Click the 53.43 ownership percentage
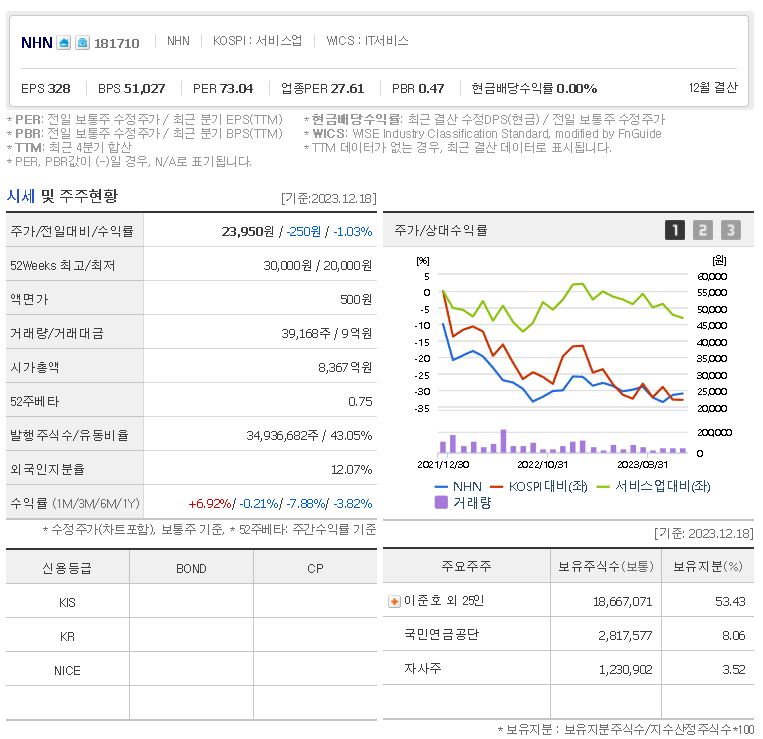This screenshot has height=739, width=763. click(x=730, y=602)
